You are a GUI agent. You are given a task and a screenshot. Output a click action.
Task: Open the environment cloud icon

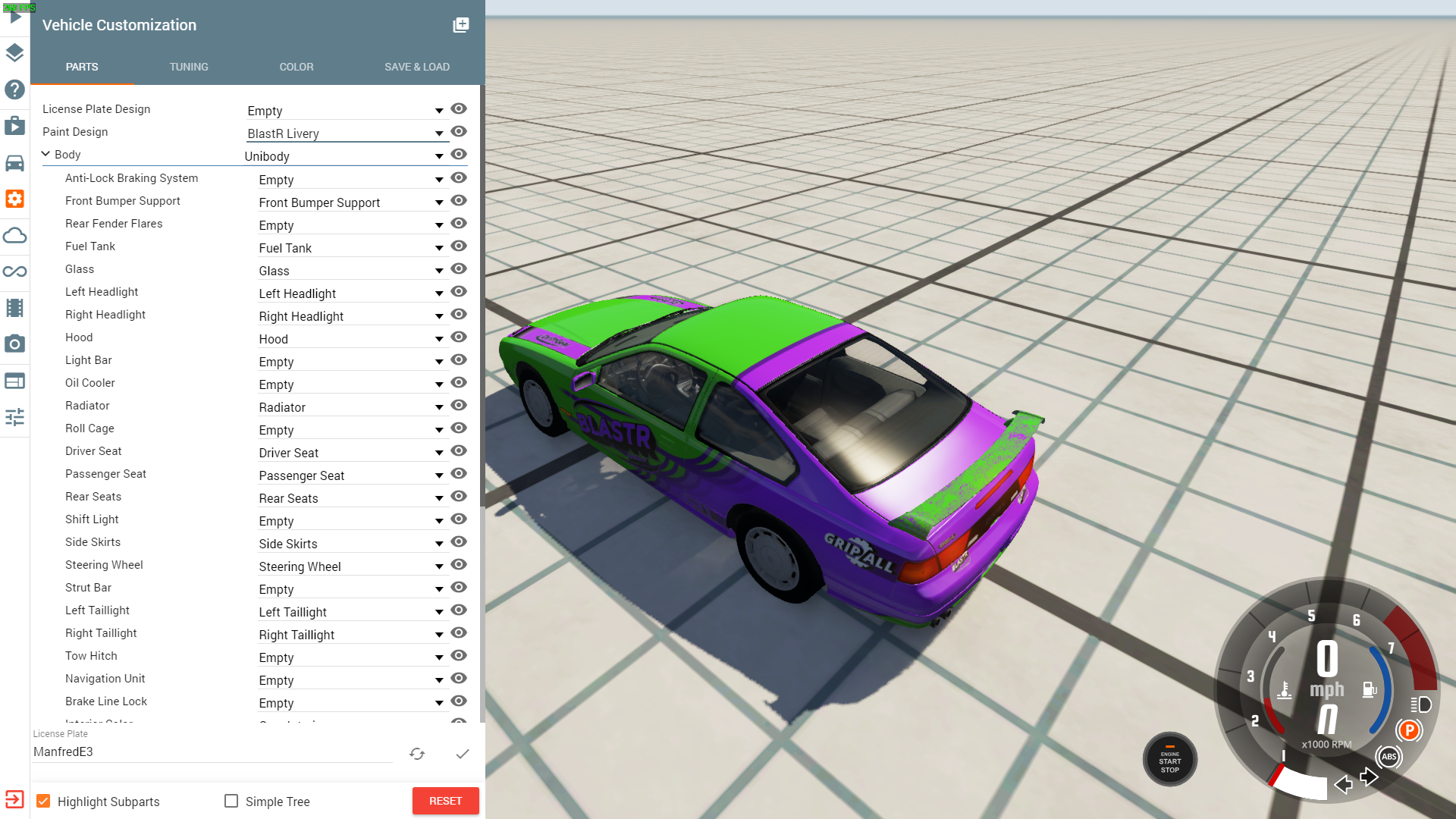(15, 235)
